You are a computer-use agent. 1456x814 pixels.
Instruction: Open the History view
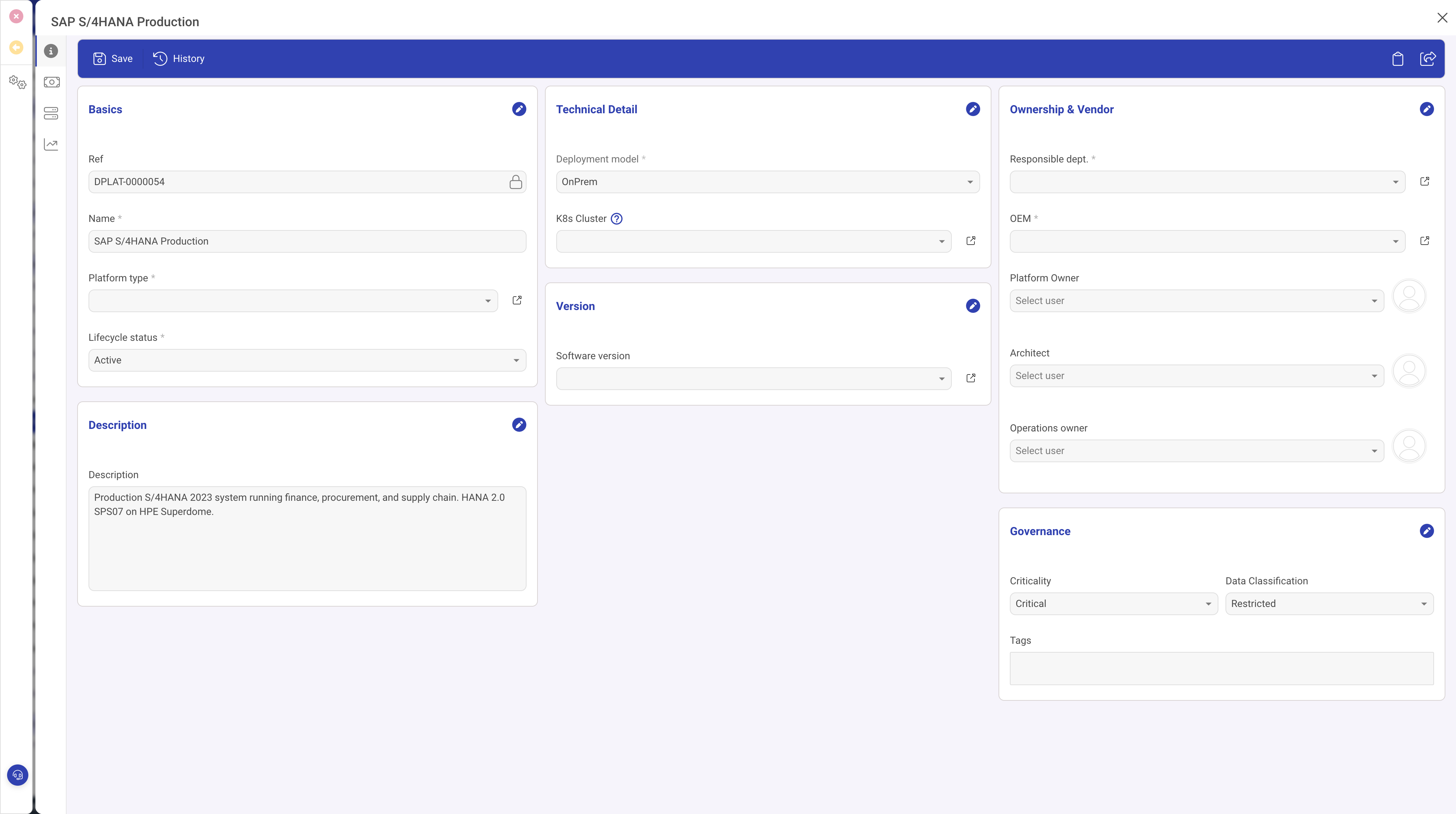[x=178, y=59]
